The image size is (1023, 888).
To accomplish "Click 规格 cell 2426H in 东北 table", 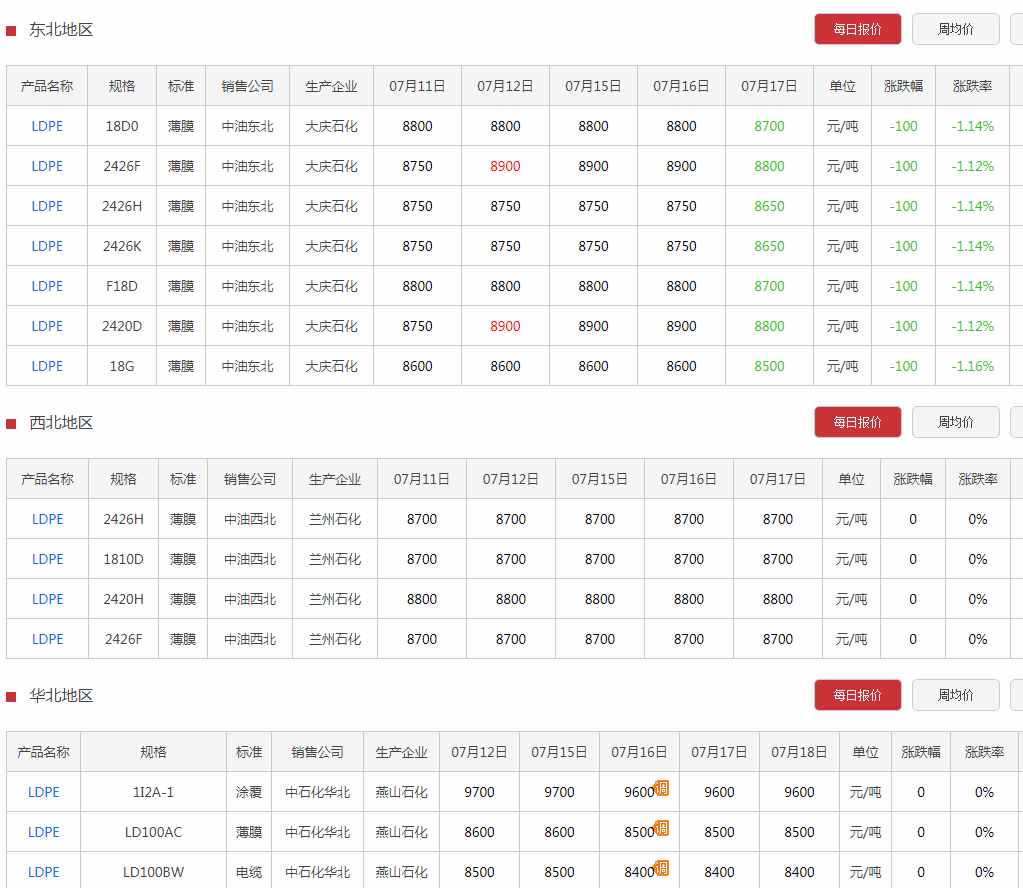I will click(122, 206).
